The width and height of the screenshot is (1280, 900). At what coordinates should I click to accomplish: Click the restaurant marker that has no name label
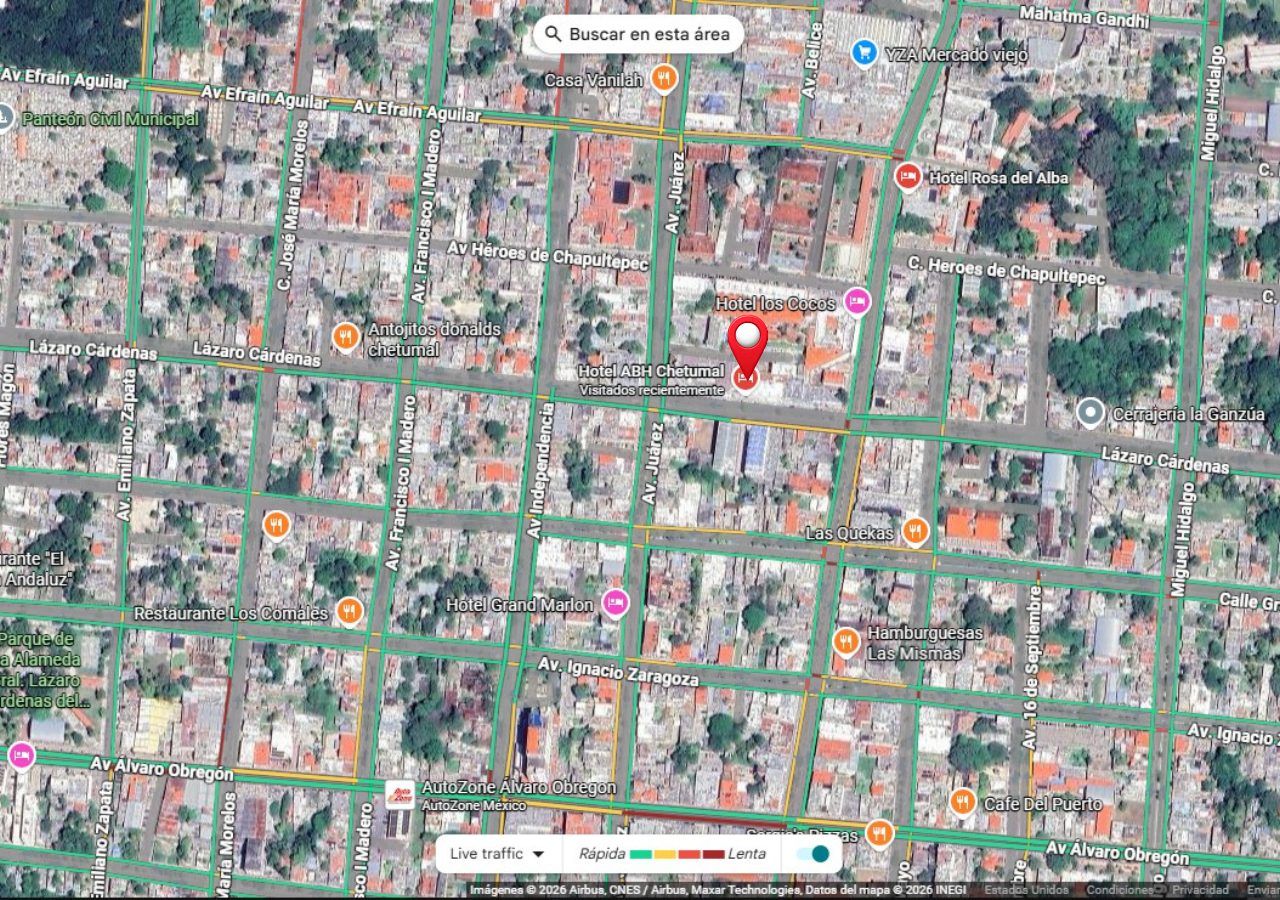pos(276,525)
